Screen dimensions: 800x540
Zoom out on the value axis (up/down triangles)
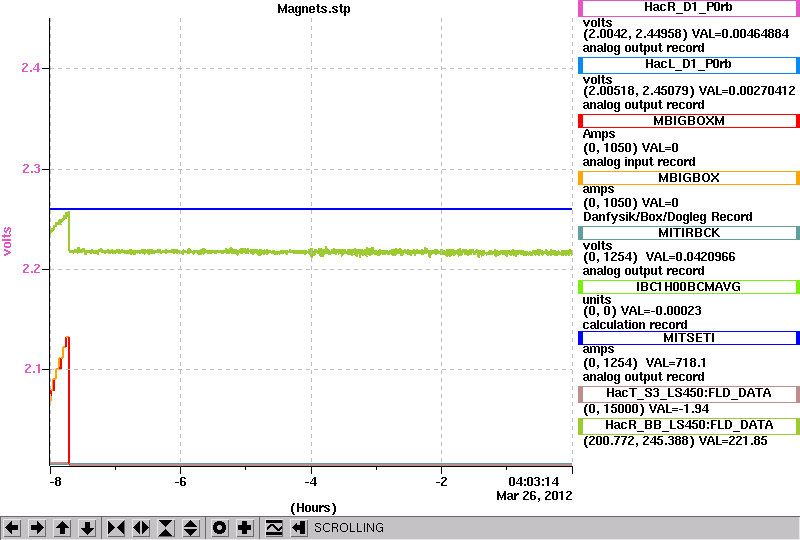[191, 528]
